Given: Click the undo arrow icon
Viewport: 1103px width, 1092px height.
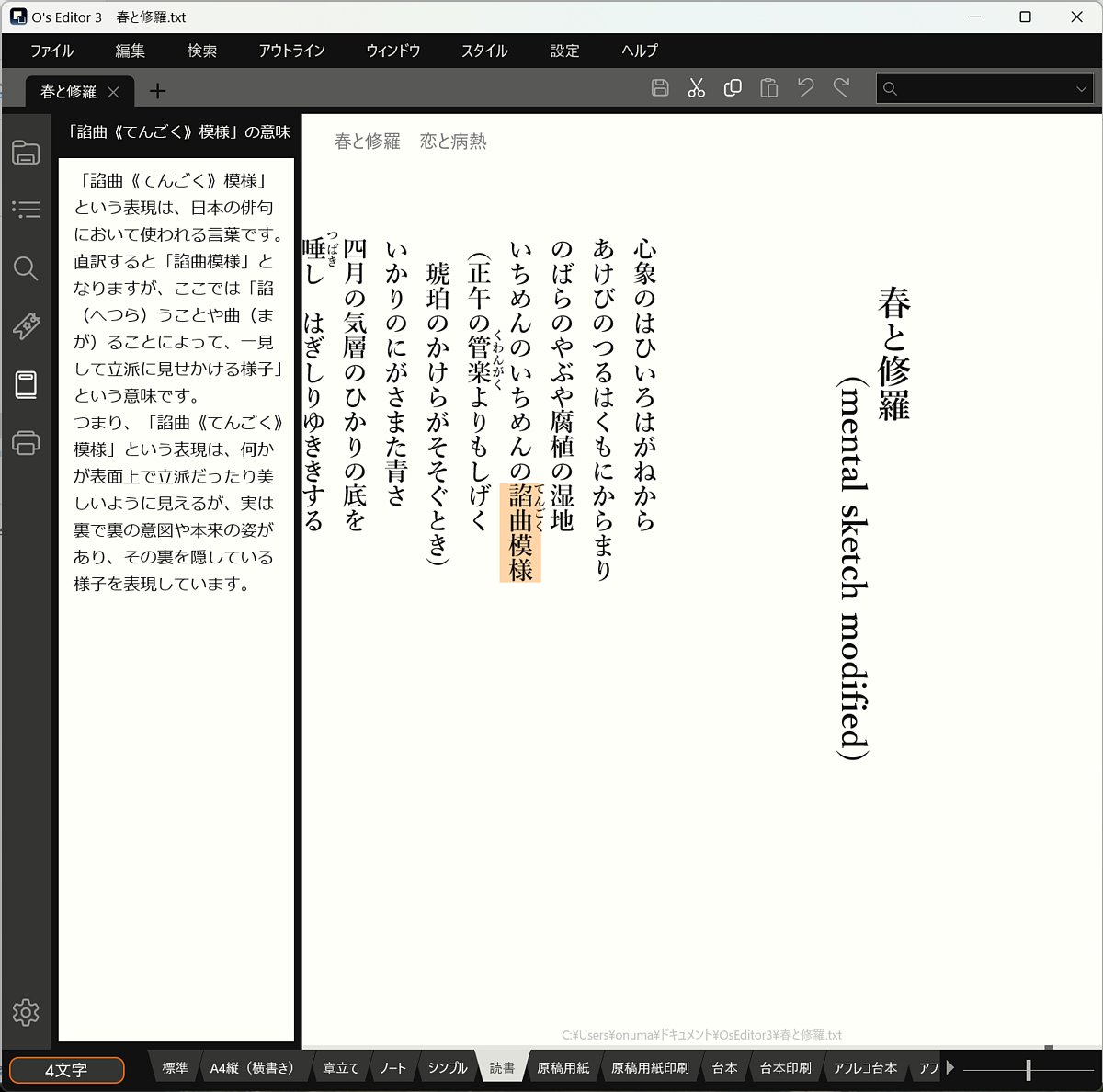Looking at the screenshot, I should coord(806,87).
